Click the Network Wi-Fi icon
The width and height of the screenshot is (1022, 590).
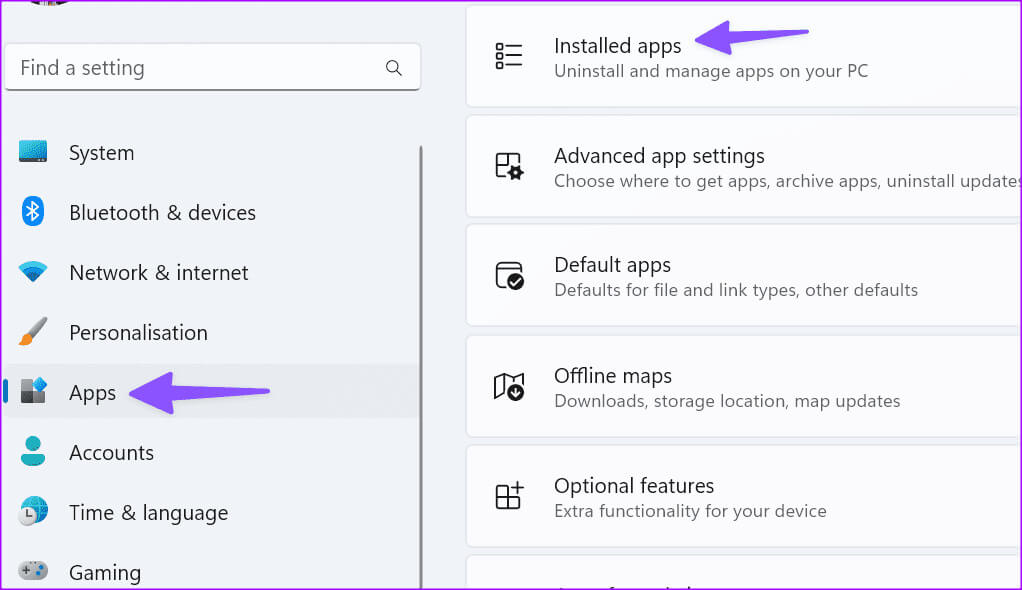click(x=33, y=272)
